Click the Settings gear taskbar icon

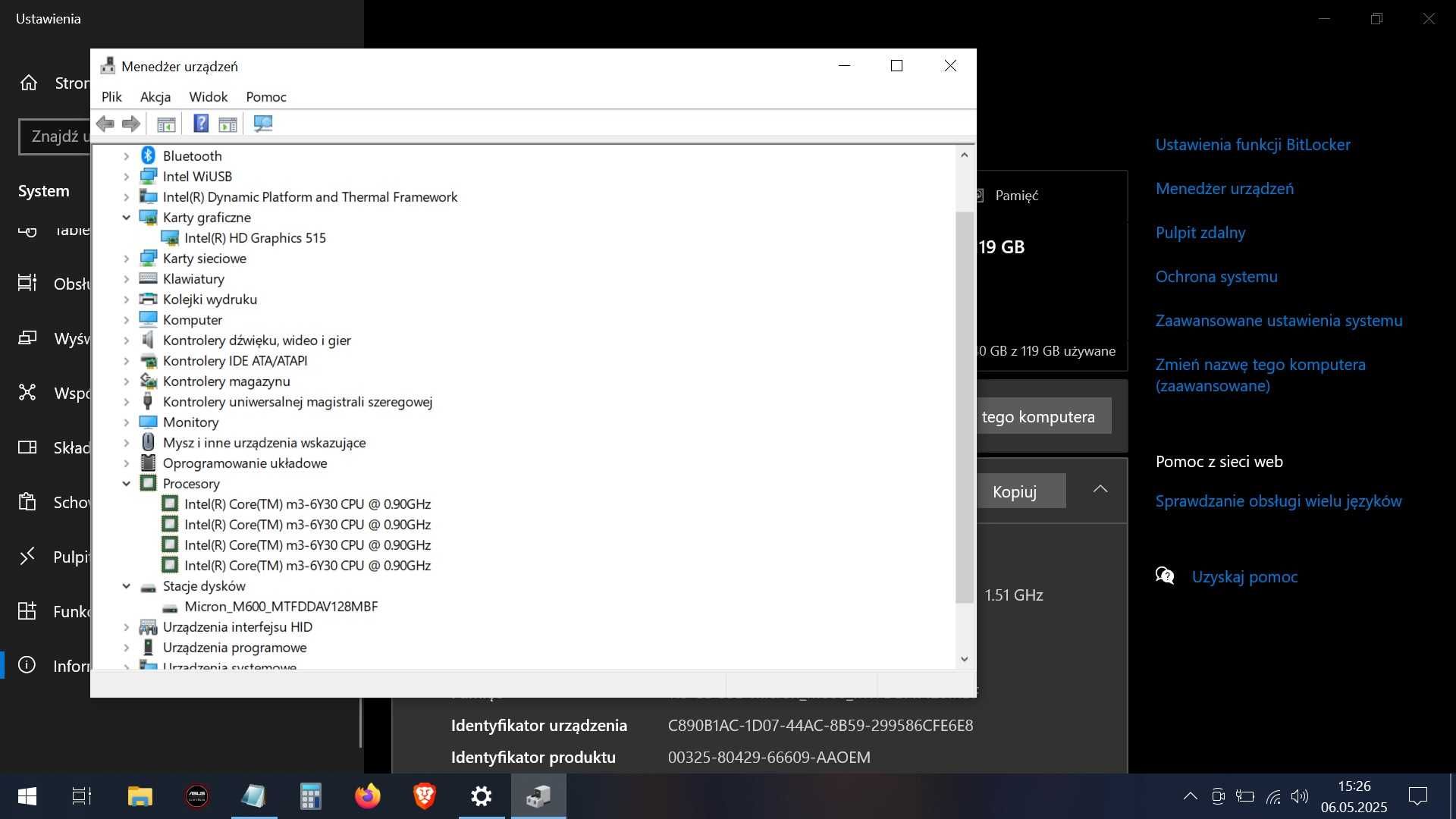(482, 796)
